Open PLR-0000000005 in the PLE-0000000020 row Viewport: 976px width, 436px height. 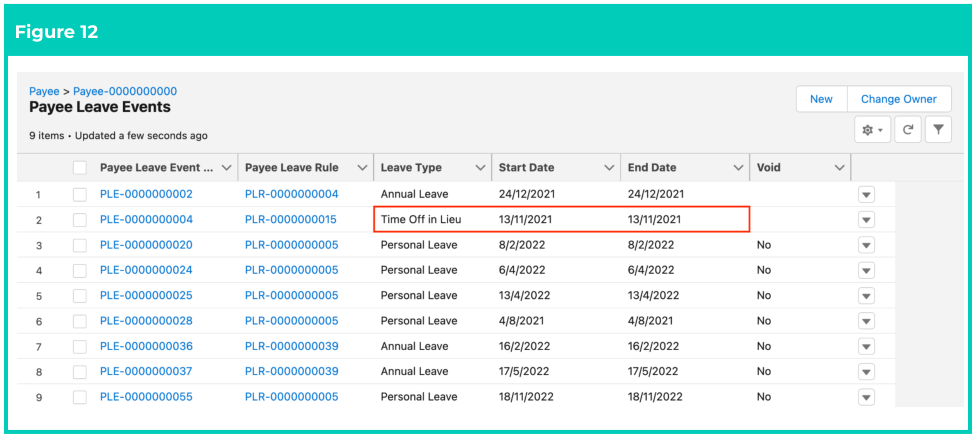click(292, 245)
